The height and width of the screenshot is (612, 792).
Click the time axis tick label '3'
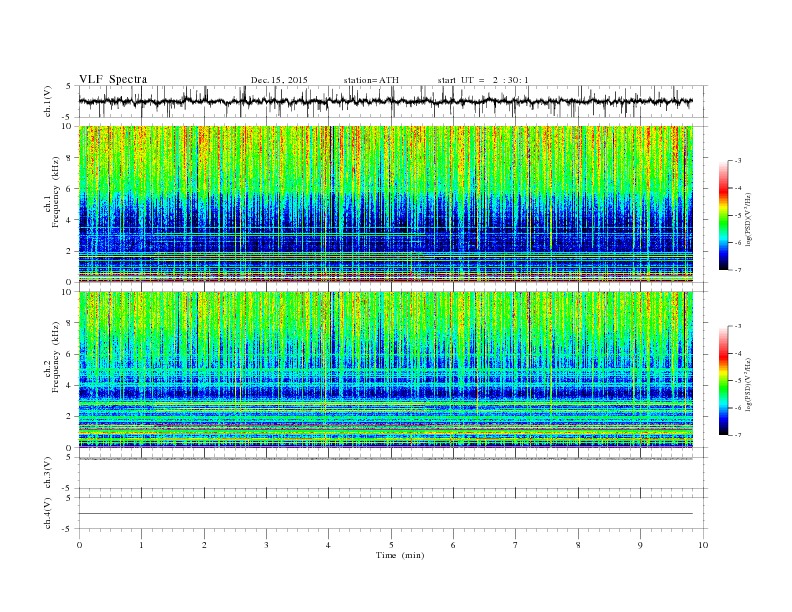(266, 545)
